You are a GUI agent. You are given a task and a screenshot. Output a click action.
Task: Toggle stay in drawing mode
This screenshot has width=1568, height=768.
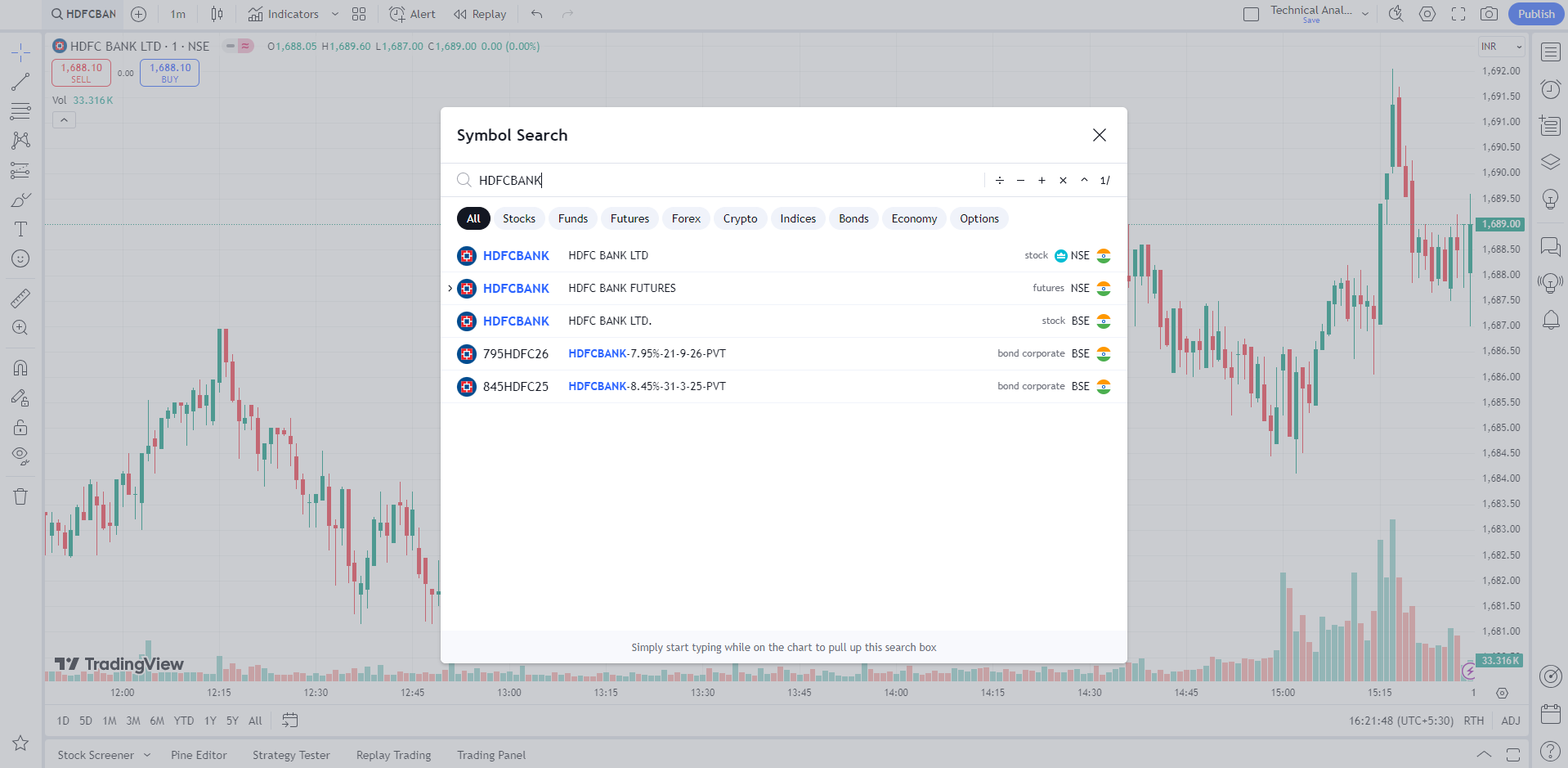click(x=20, y=398)
